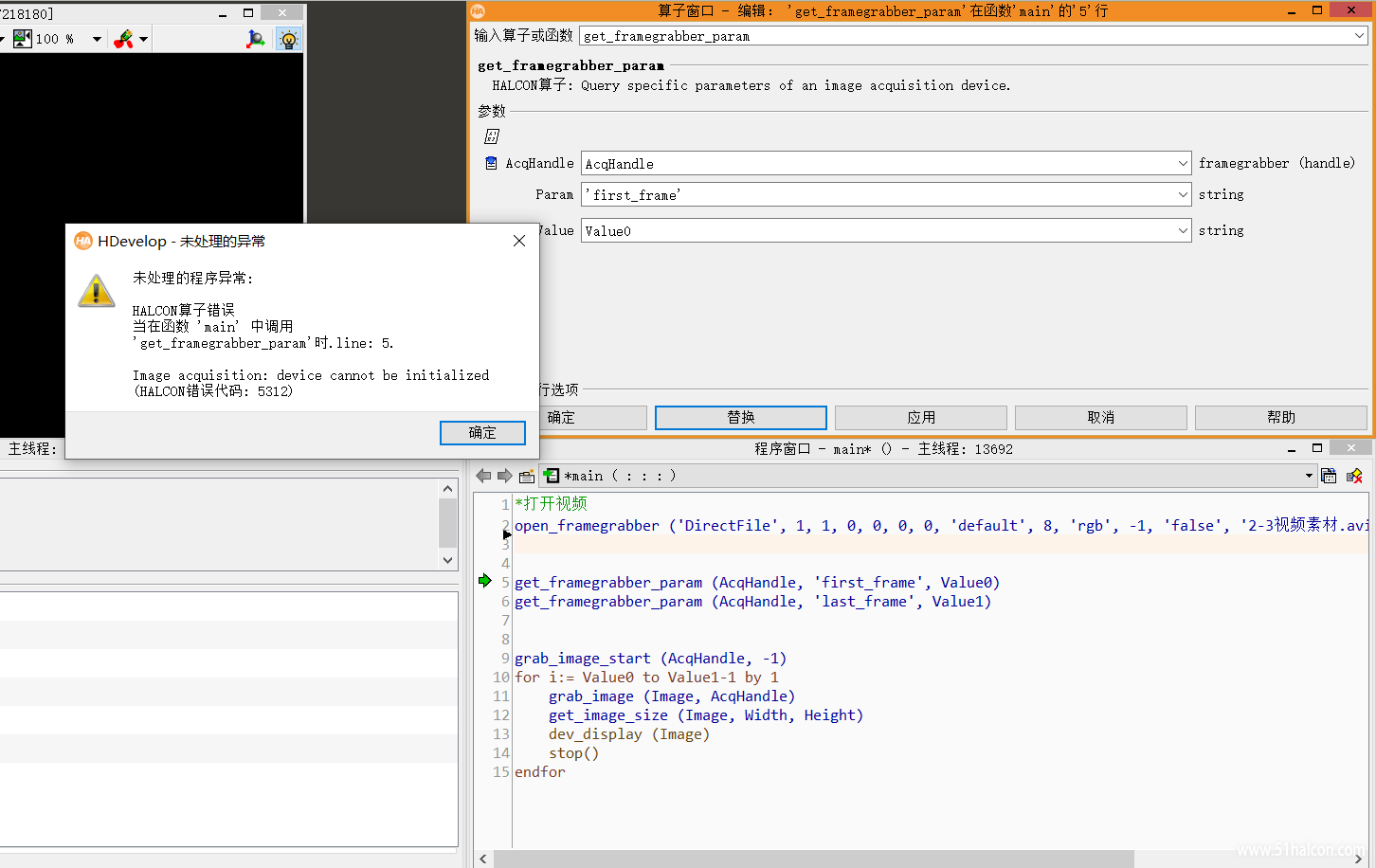The width and height of the screenshot is (1376, 868).
Task: Expand the Value0 dropdown
Action: pos(1183,230)
